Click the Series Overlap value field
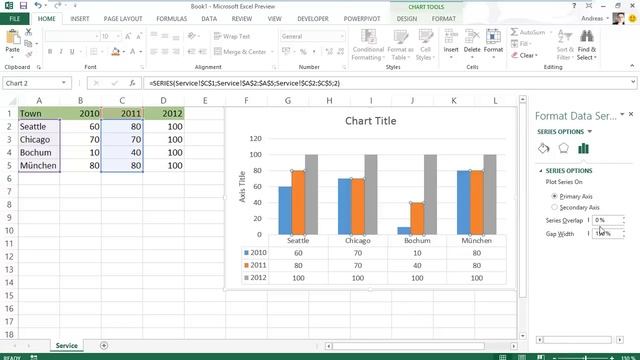Viewport: 640px width, 360px height. pyautogui.click(x=608, y=220)
